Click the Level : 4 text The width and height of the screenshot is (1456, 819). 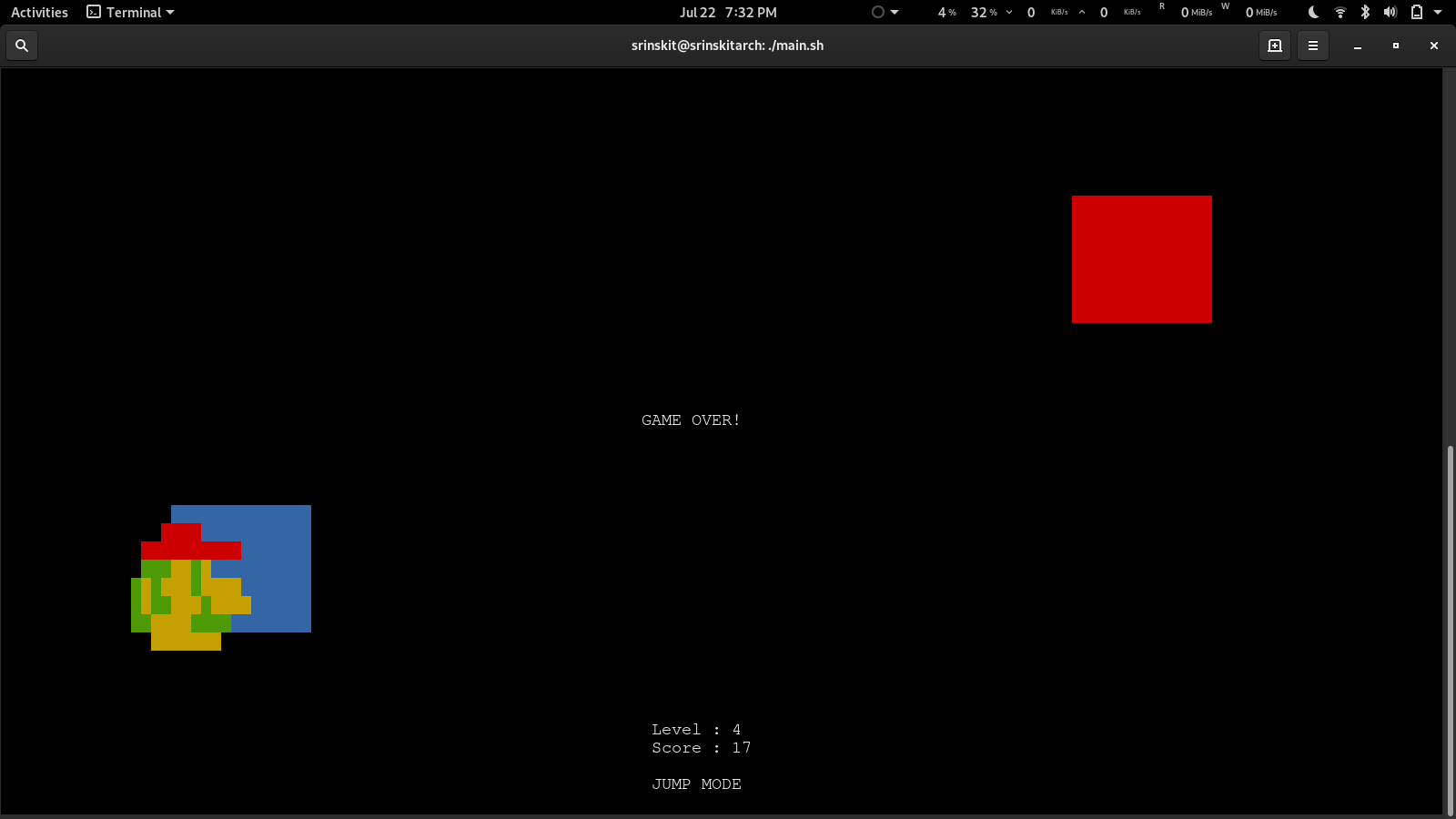696,730
